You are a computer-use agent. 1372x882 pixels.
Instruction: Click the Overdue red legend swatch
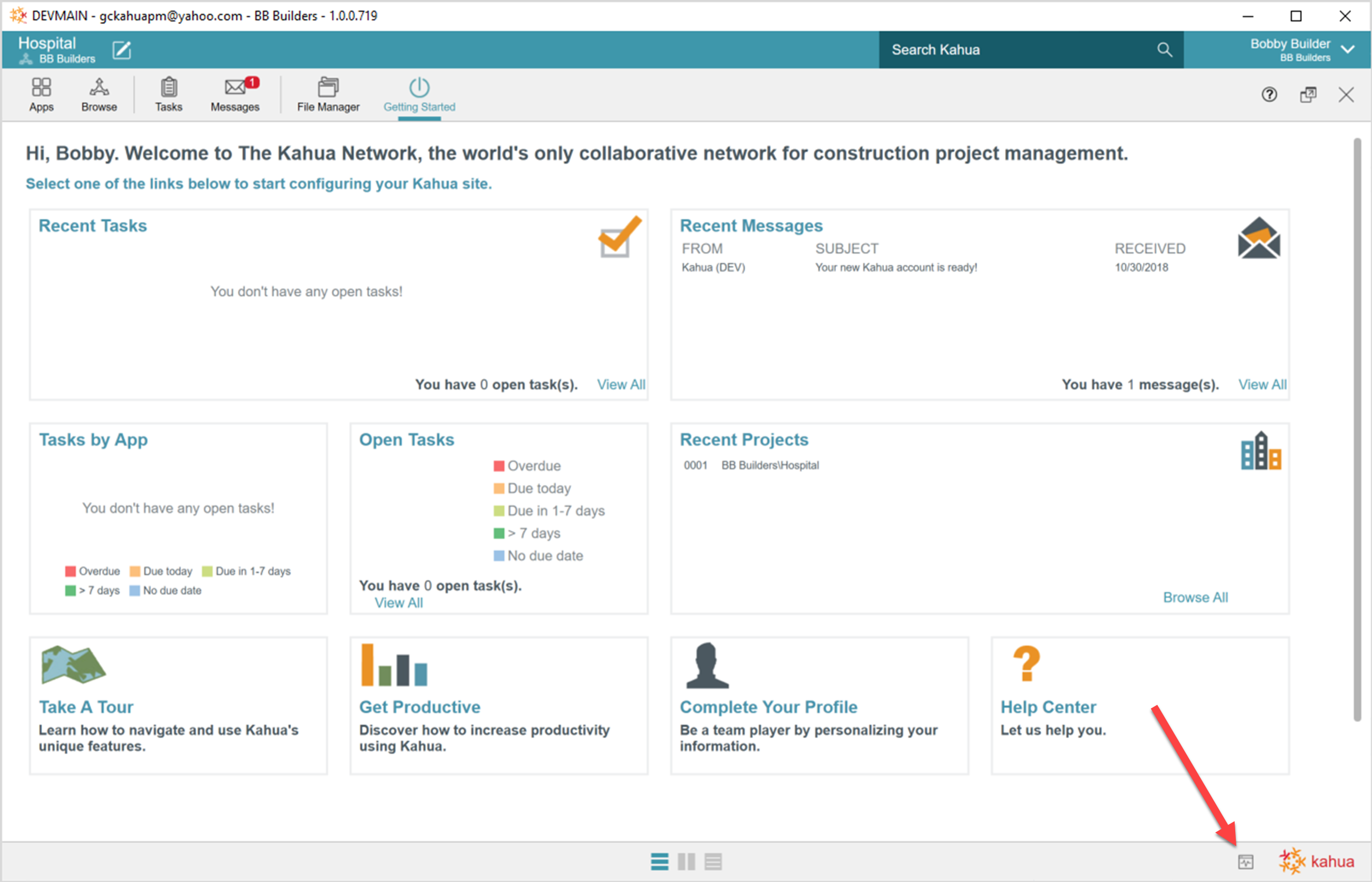click(x=498, y=466)
